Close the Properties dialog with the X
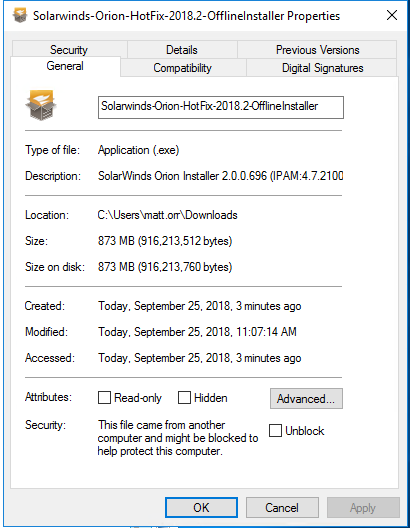 tap(392, 15)
